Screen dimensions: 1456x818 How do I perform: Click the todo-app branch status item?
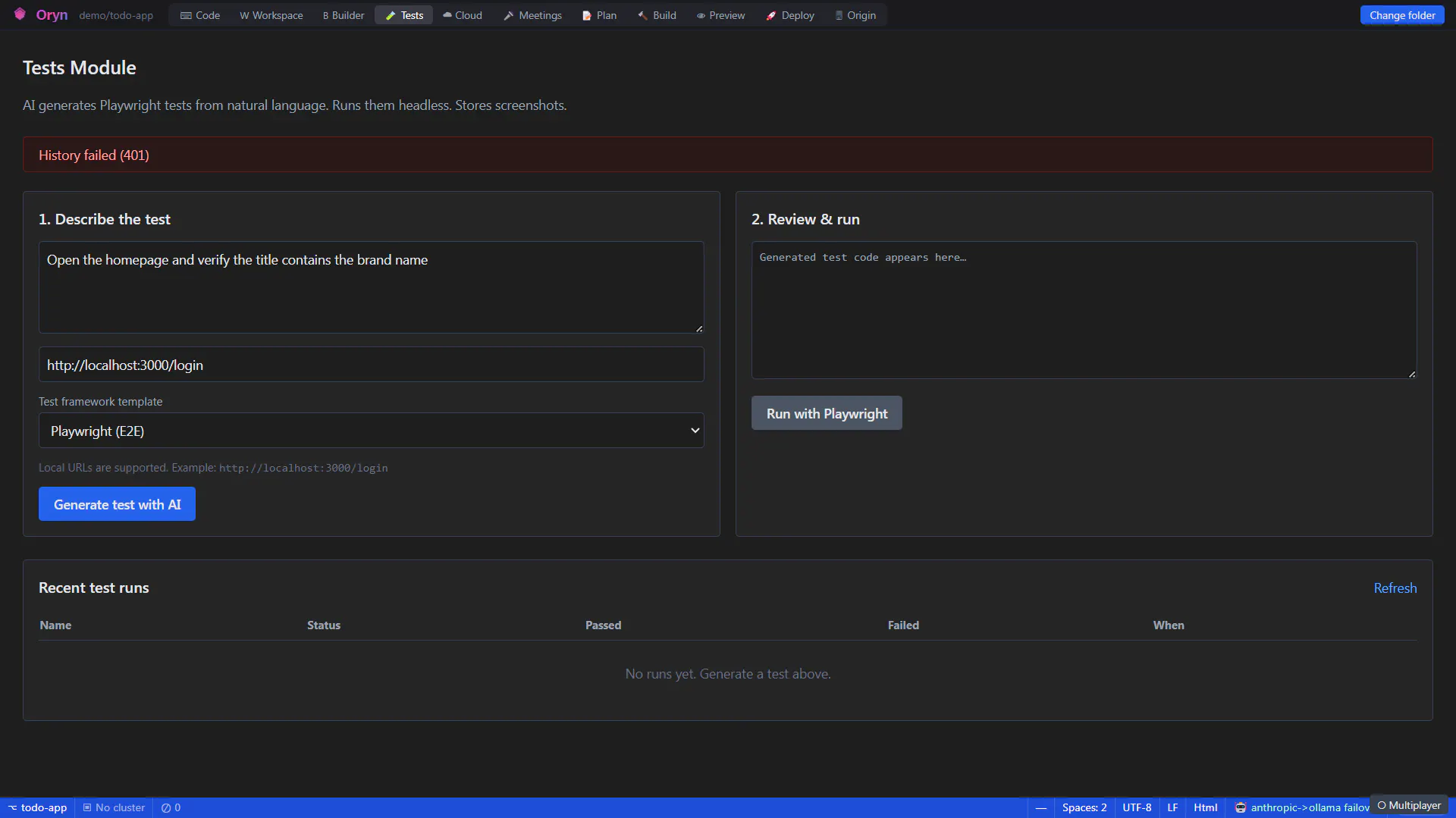click(x=37, y=807)
